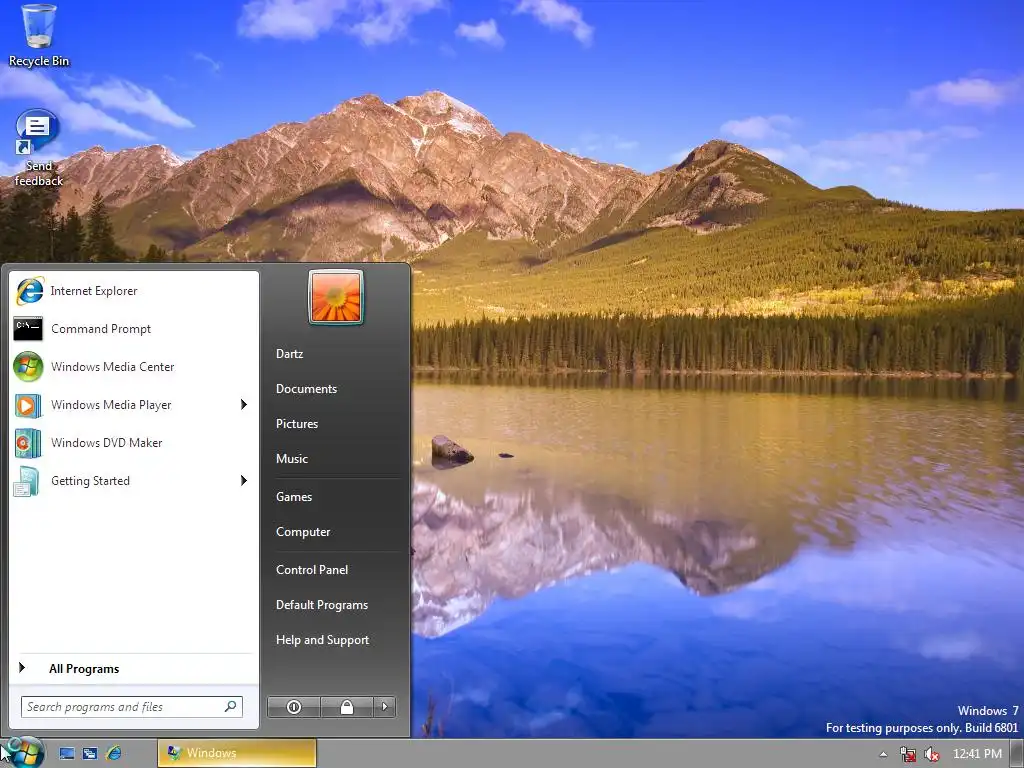
Task: Open the clock showing 12:41 PM
Action: 977,754
